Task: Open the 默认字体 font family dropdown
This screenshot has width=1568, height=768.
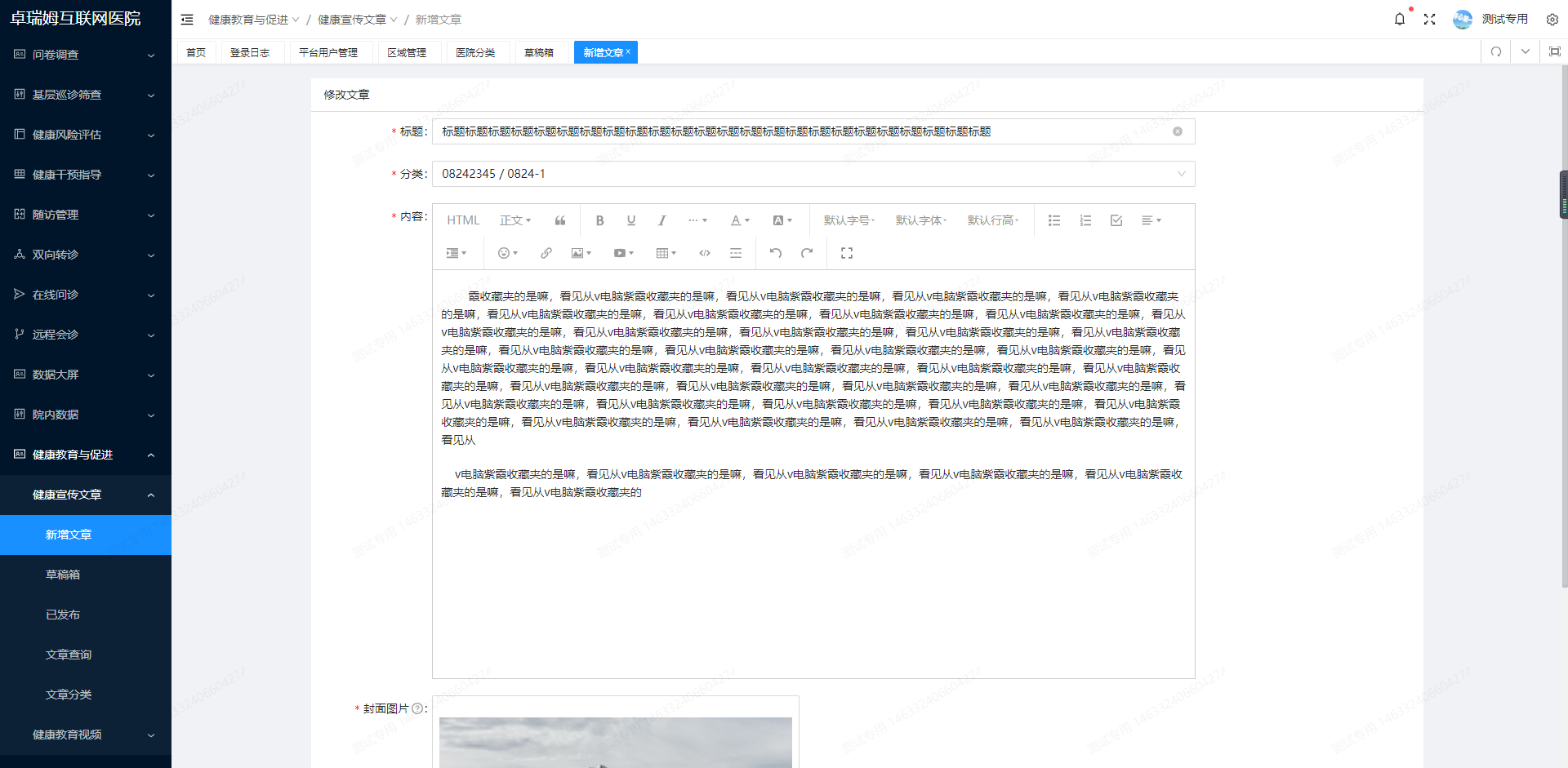Action: (921, 220)
